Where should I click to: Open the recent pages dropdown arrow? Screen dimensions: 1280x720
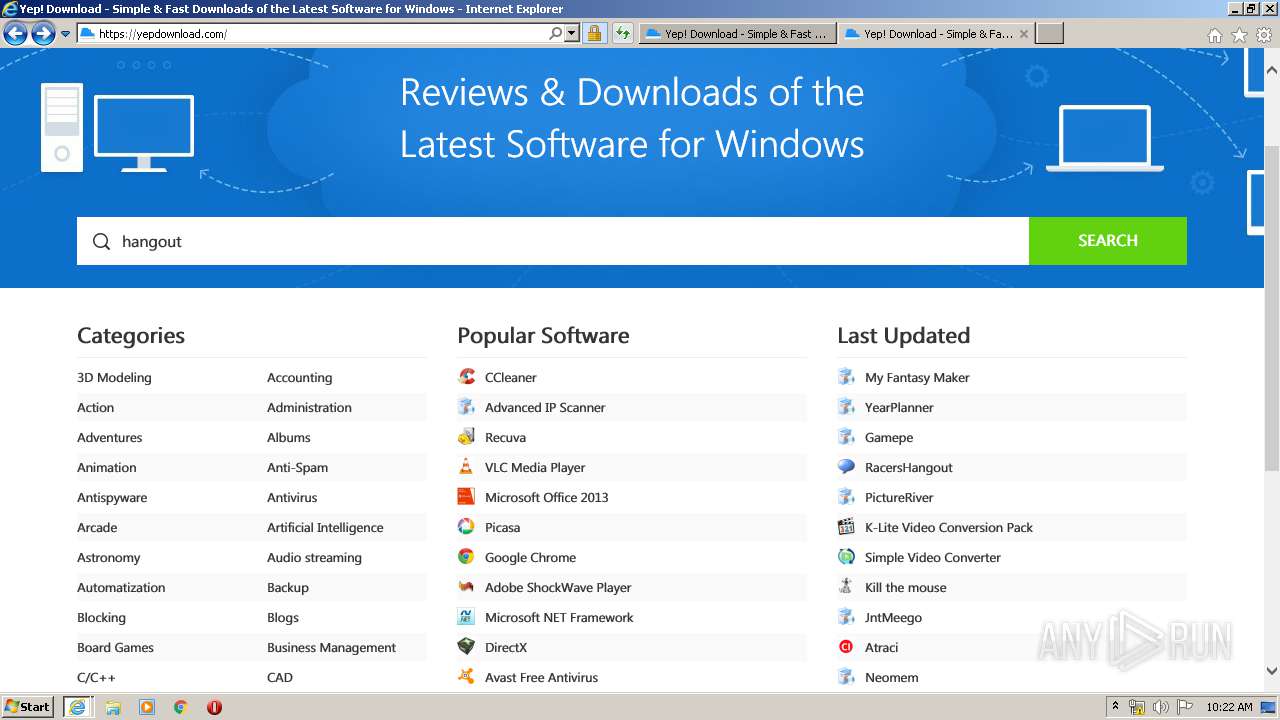click(x=66, y=33)
